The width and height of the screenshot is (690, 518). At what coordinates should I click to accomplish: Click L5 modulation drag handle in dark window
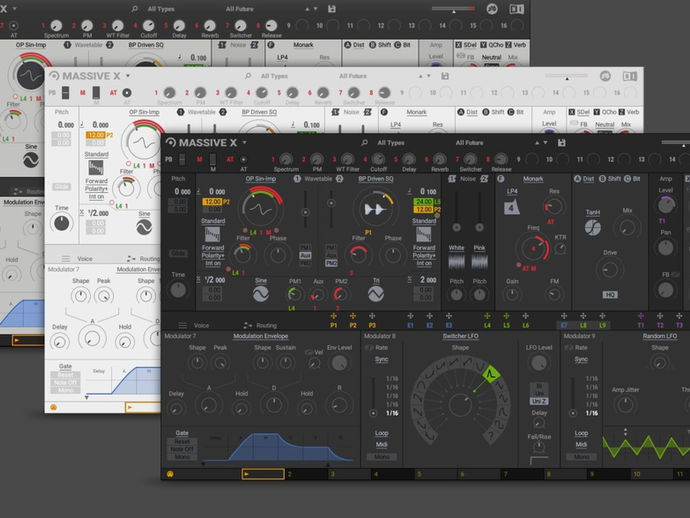[x=506, y=316]
